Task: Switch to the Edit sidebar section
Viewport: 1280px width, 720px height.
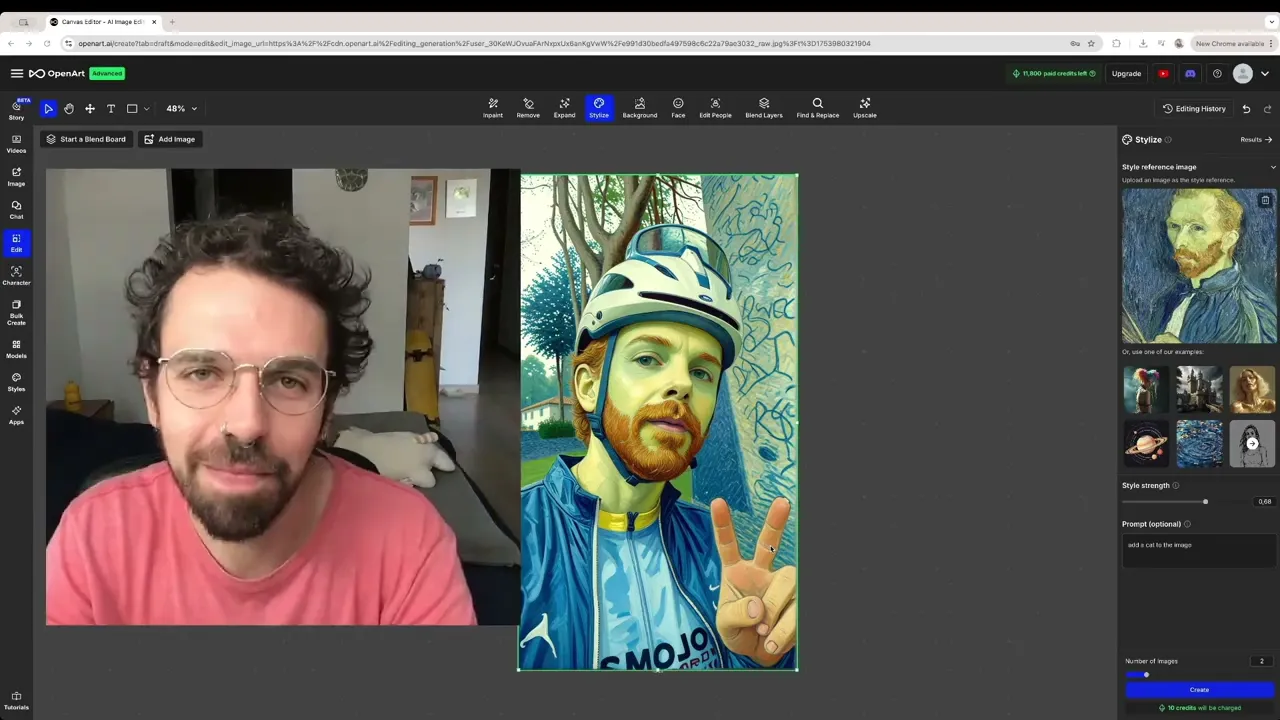Action: click(16, 243)
